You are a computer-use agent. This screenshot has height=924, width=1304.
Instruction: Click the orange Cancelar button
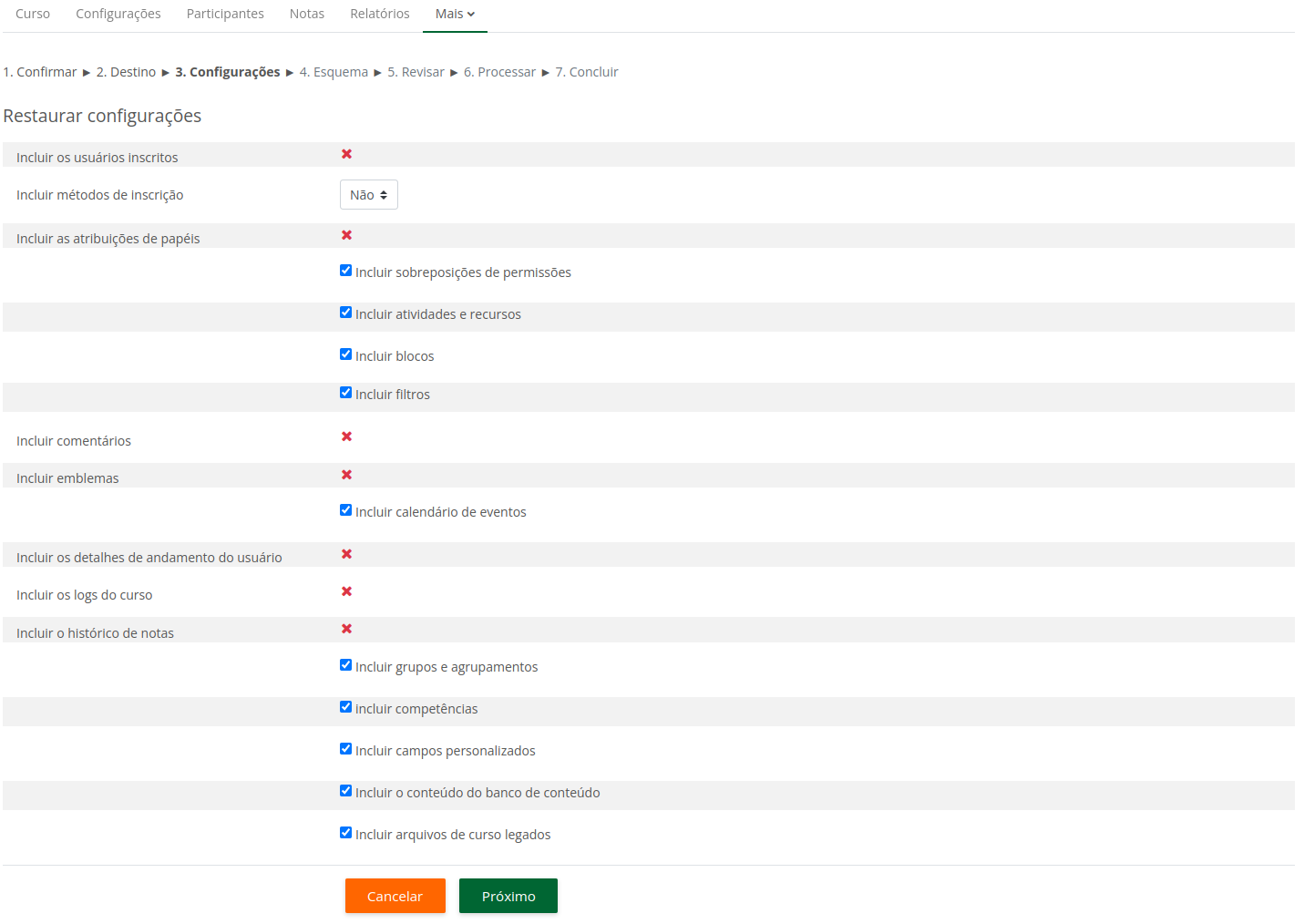pos(395,896)
